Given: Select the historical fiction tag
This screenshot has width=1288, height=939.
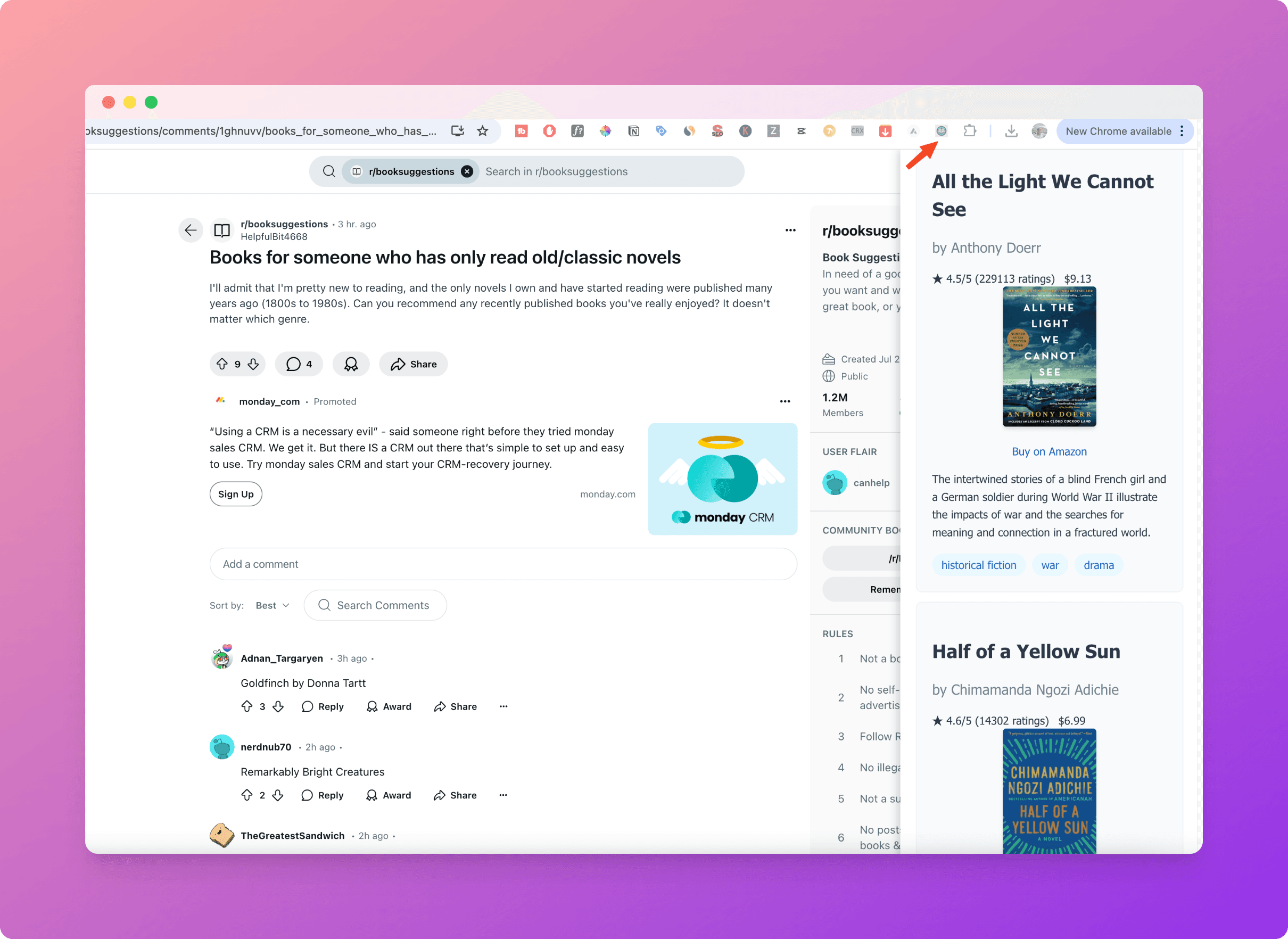Looking at the screenshot, I should pyautogui.click(x=978, y=565).
